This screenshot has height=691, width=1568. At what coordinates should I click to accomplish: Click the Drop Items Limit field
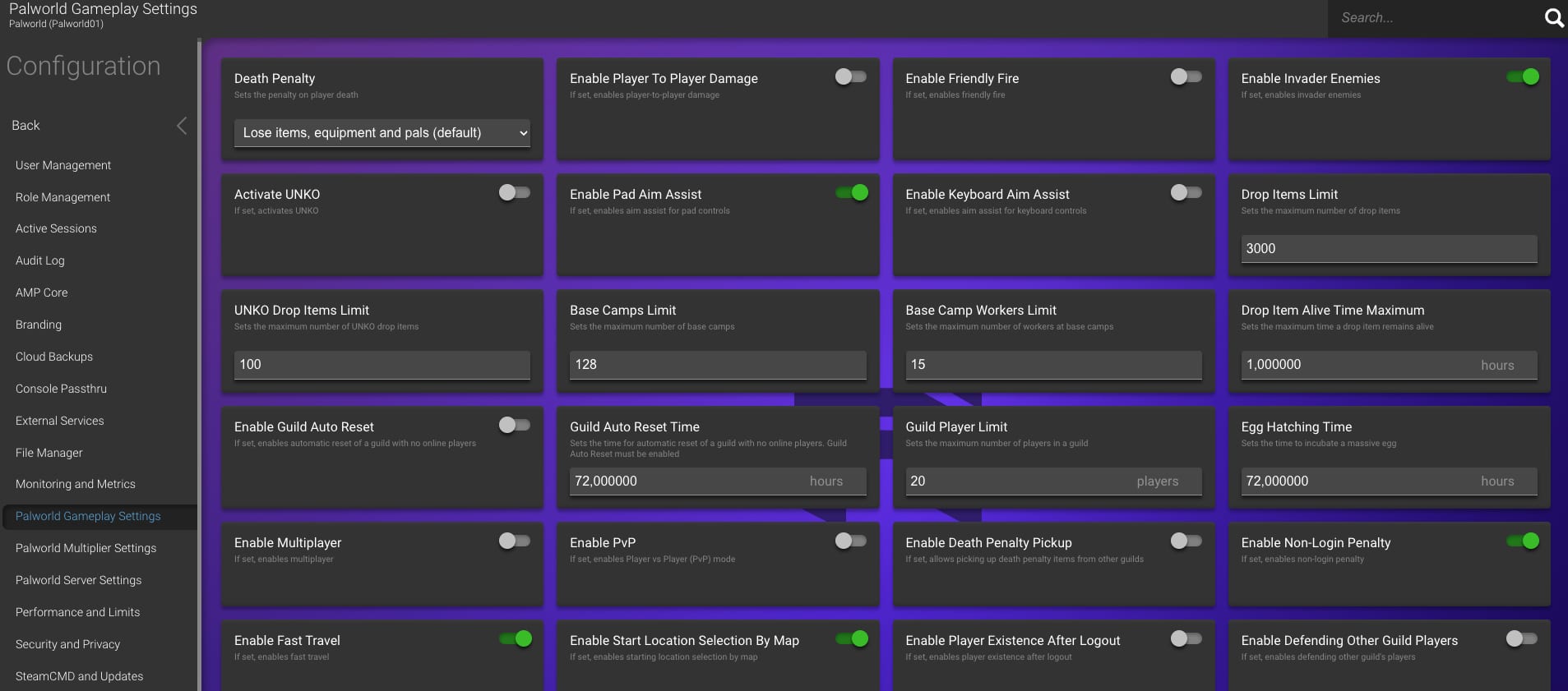[1388, 249]
